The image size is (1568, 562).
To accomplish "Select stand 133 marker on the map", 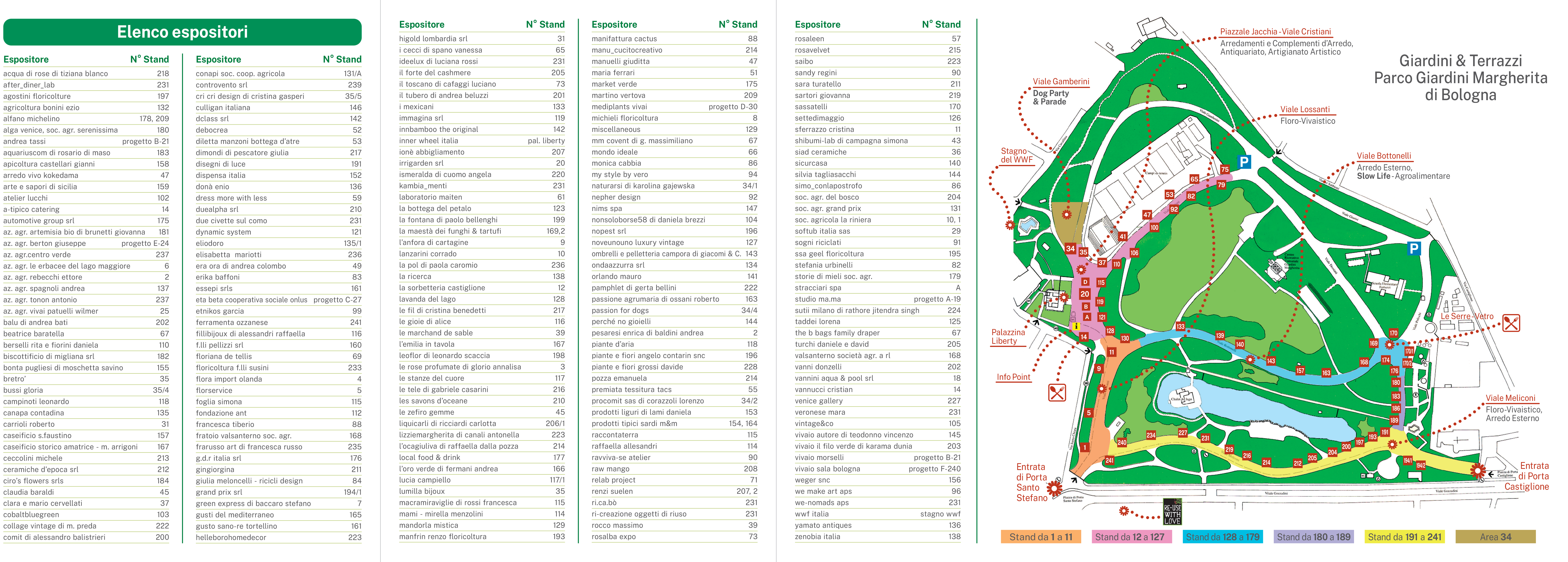I will pyautogui.click(x=1180, y=326).
